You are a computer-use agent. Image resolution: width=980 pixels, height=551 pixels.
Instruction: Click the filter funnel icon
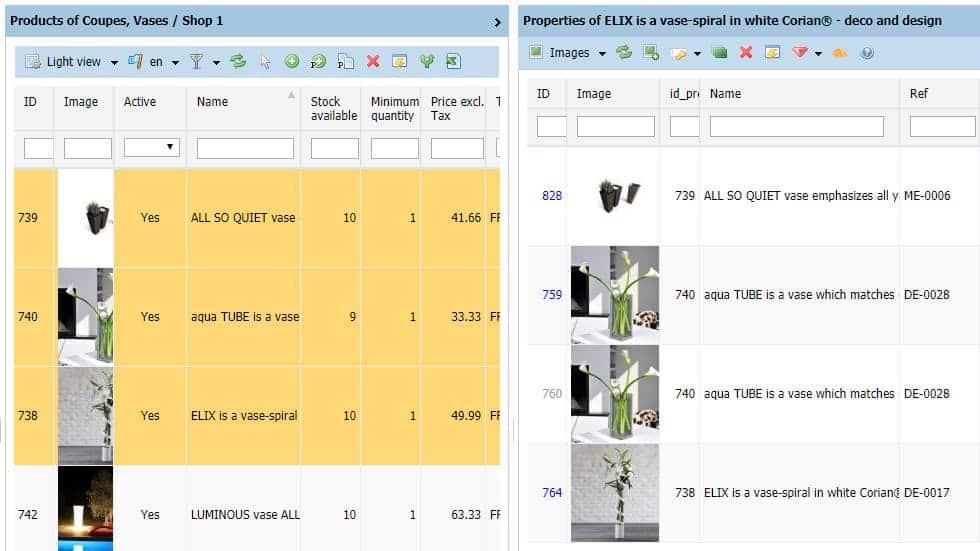[197, 62]
